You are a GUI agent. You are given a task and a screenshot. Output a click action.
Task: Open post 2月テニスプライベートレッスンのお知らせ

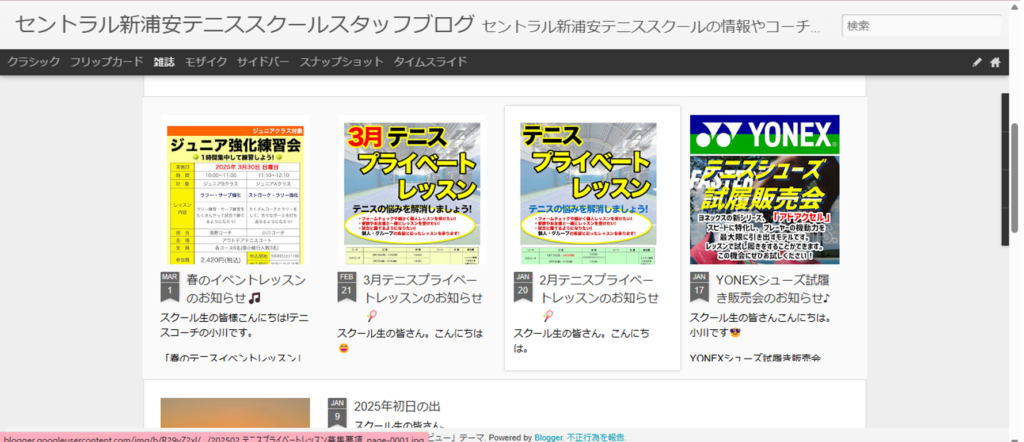(600, 297)
